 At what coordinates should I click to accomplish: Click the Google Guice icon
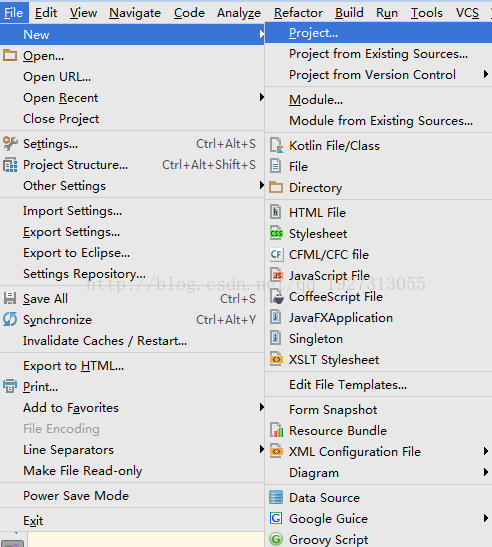click(x=276, y=518)
